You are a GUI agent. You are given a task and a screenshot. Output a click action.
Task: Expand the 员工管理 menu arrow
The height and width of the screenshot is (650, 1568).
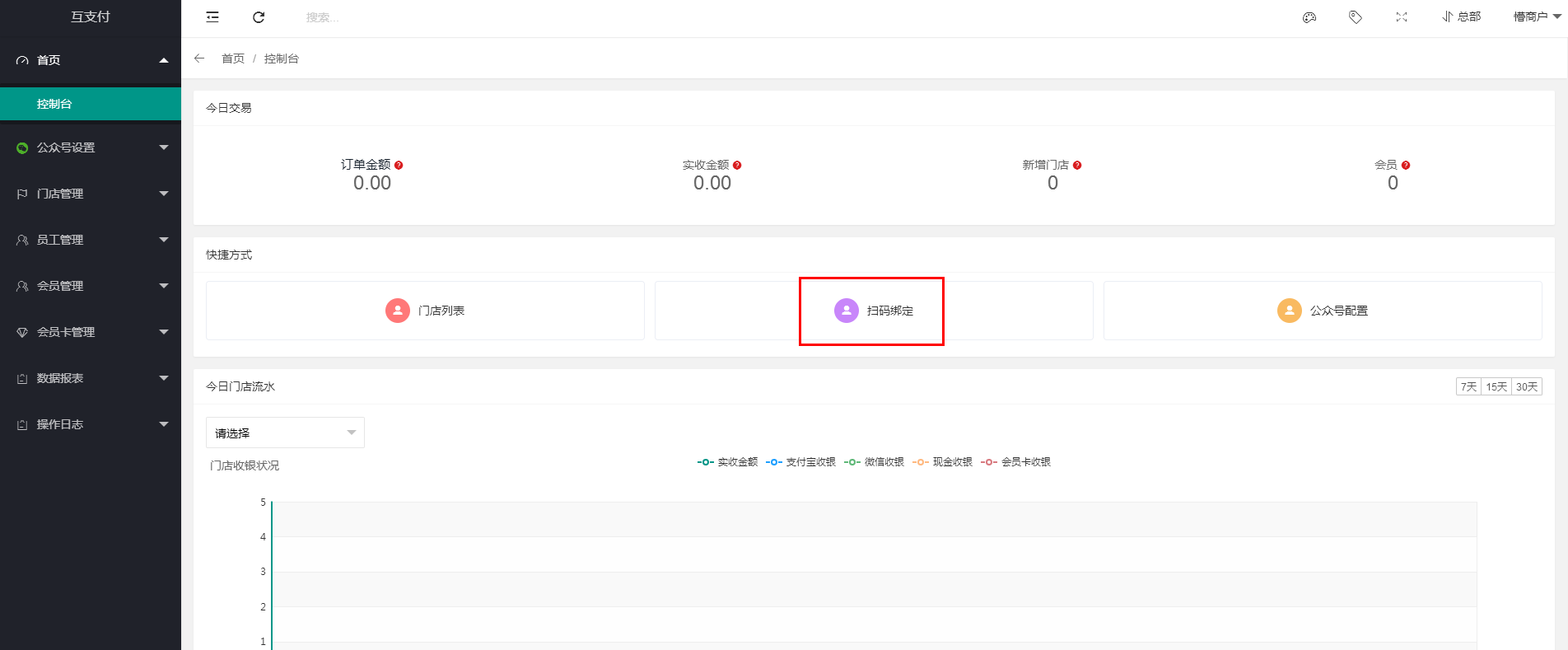pyautogui.click(x=164, y=240)
